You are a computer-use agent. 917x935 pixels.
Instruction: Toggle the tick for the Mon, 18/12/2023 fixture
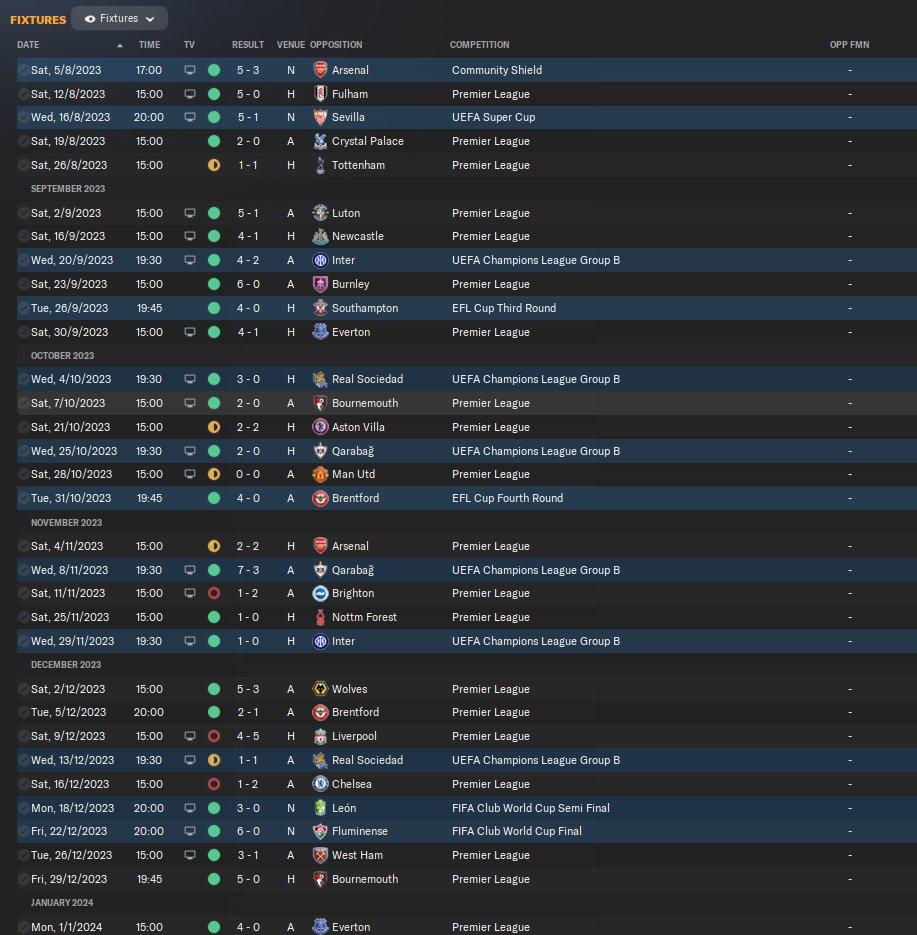point(23,808)
